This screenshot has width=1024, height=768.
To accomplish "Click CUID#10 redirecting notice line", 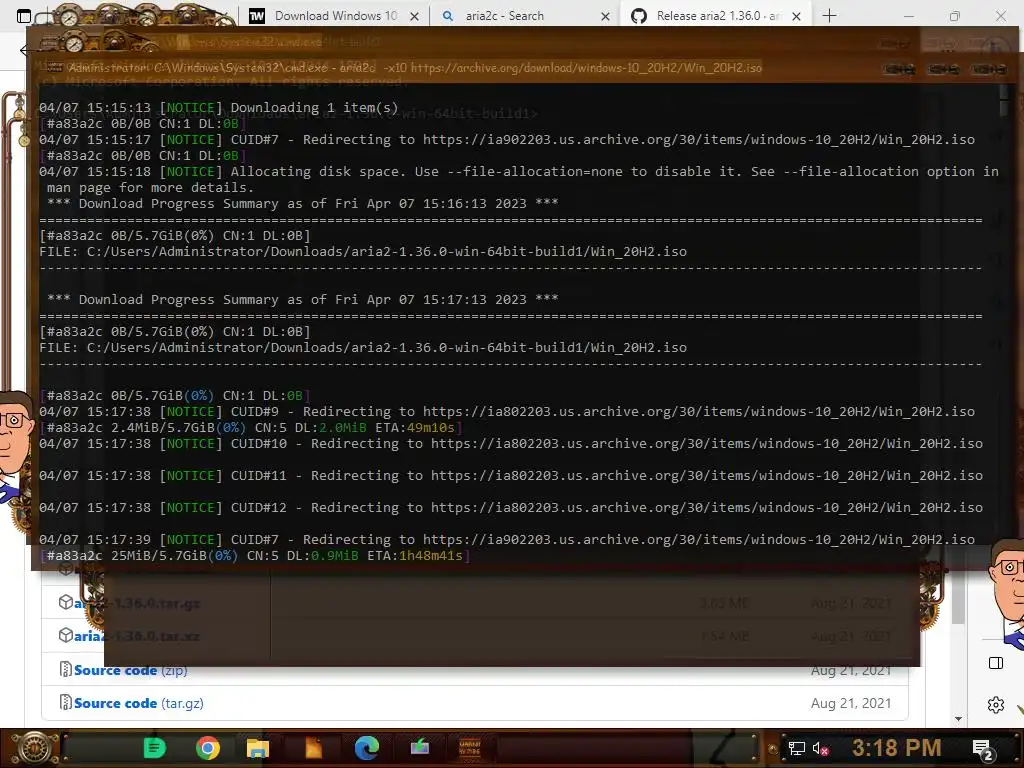I will [511, 444].
